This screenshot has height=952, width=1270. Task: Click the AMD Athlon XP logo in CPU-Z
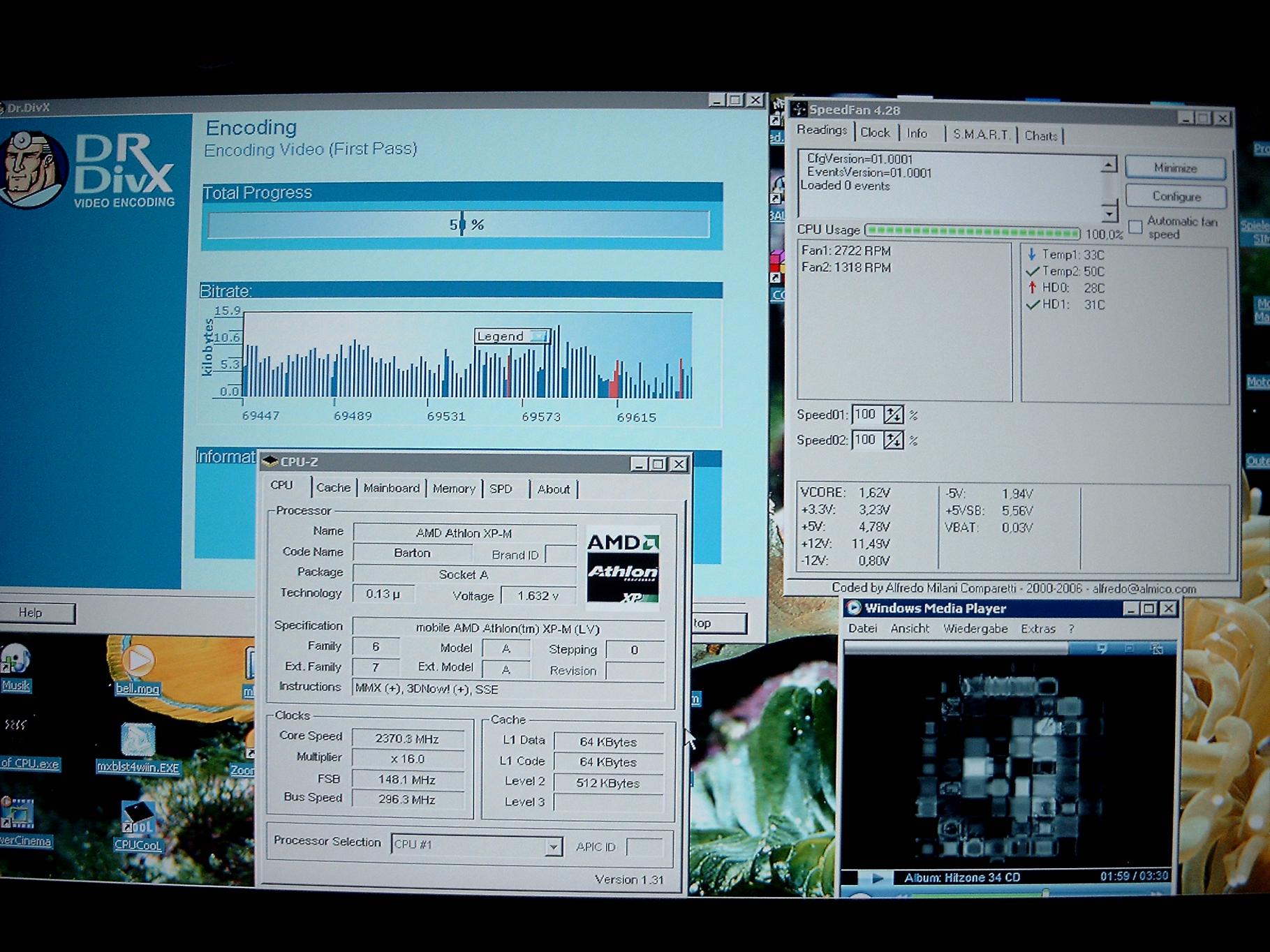(623, 567)
